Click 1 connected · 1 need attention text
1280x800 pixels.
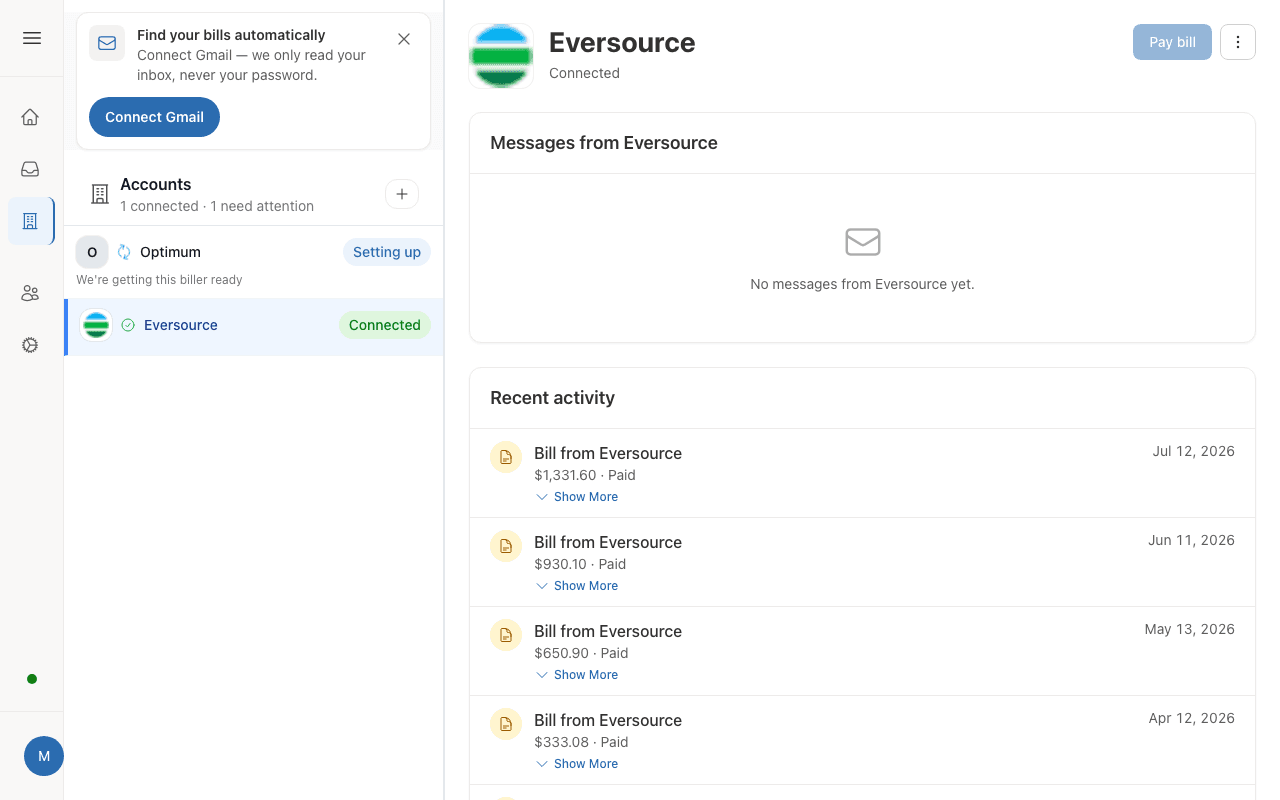tap(217, 206)
